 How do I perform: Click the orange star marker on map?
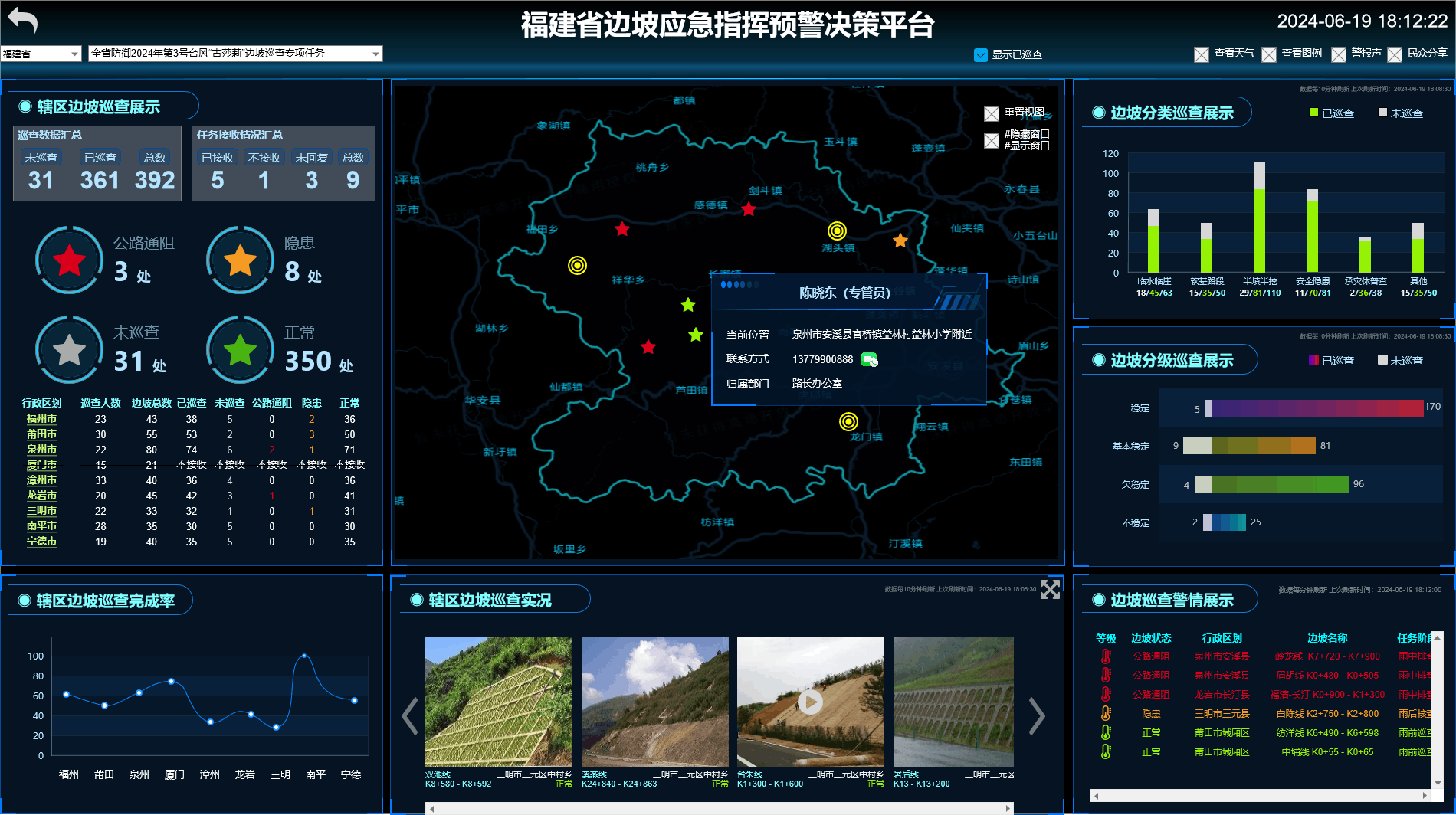tap(900, 241)
